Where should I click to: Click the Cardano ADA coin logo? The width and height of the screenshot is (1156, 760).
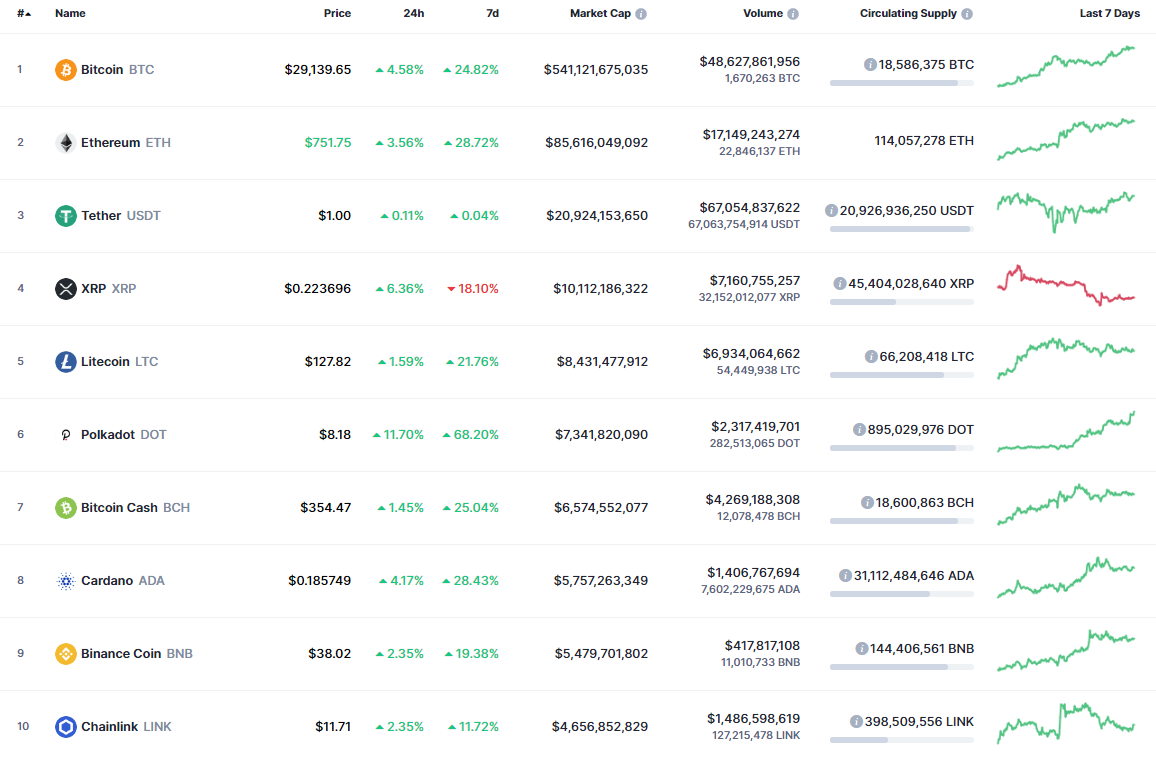(x=65, y=580)
